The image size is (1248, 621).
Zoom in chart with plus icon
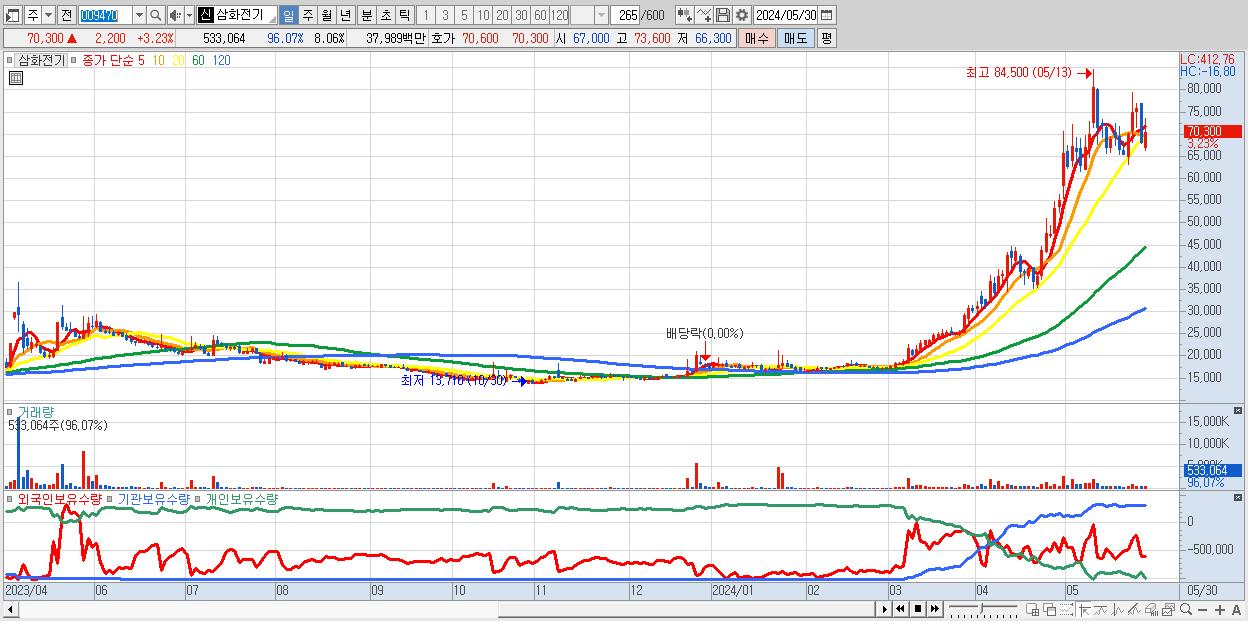(1220, 609)
